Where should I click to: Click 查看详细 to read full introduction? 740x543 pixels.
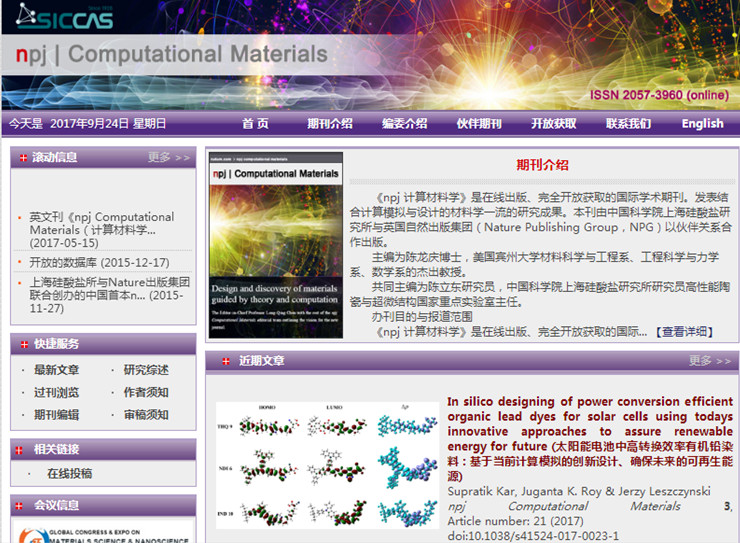(685, 331)
